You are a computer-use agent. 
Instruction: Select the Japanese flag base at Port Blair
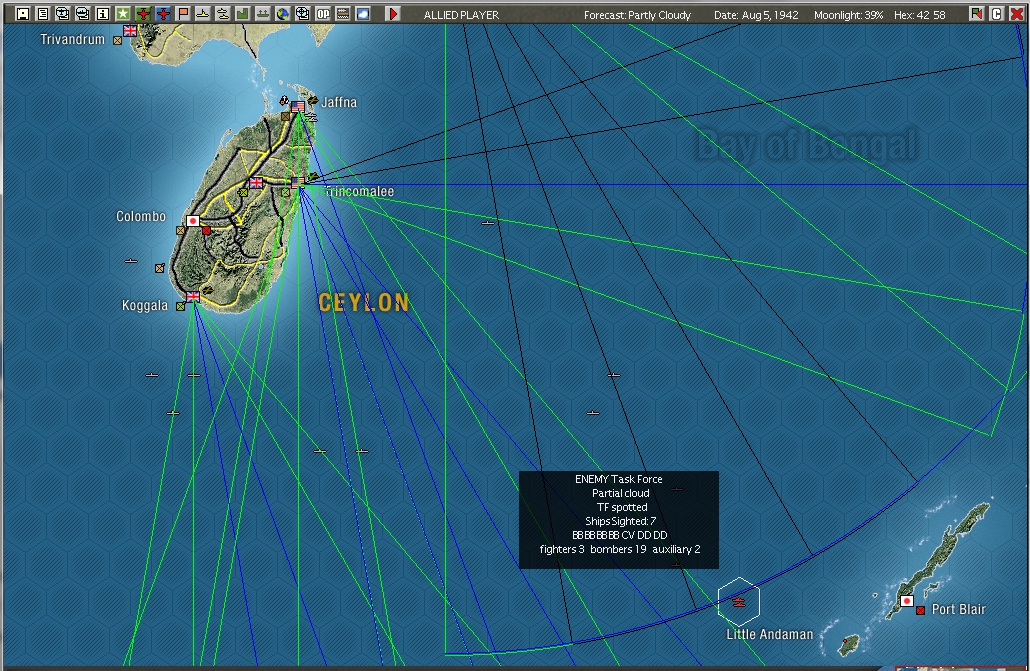click(x=907, y=601)
